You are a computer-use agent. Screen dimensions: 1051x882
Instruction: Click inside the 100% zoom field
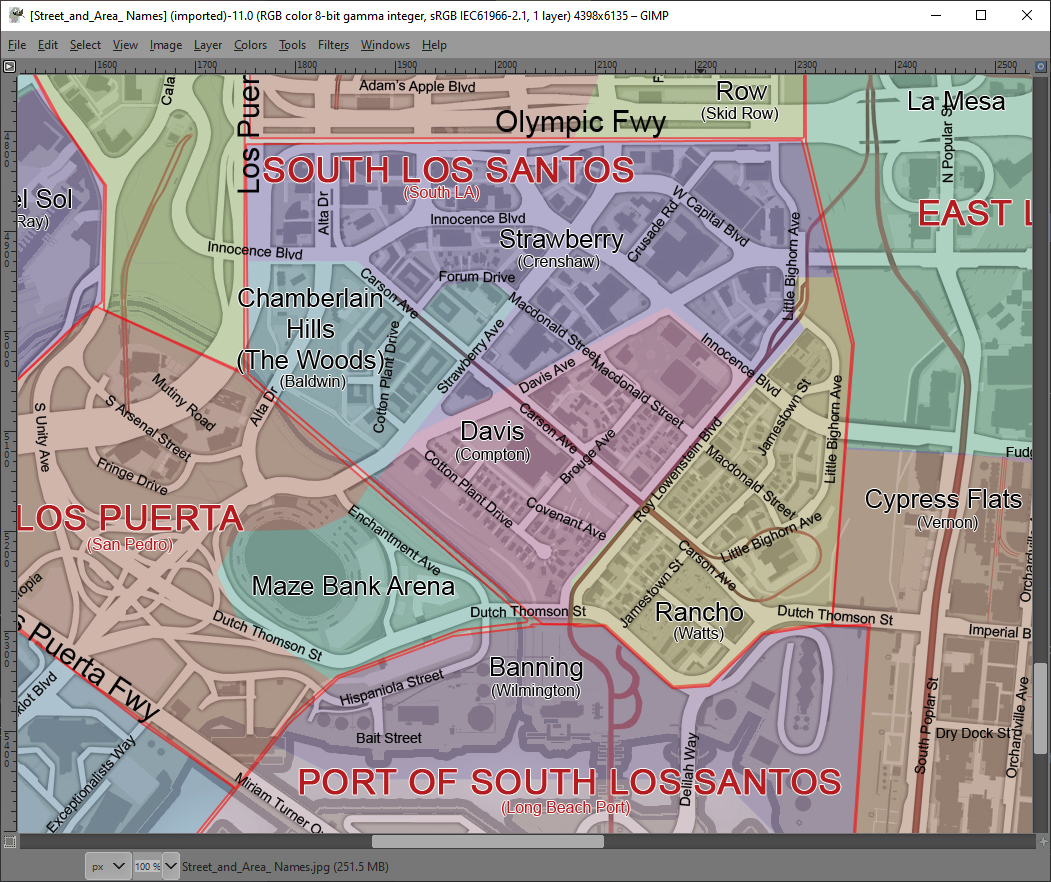145,866
